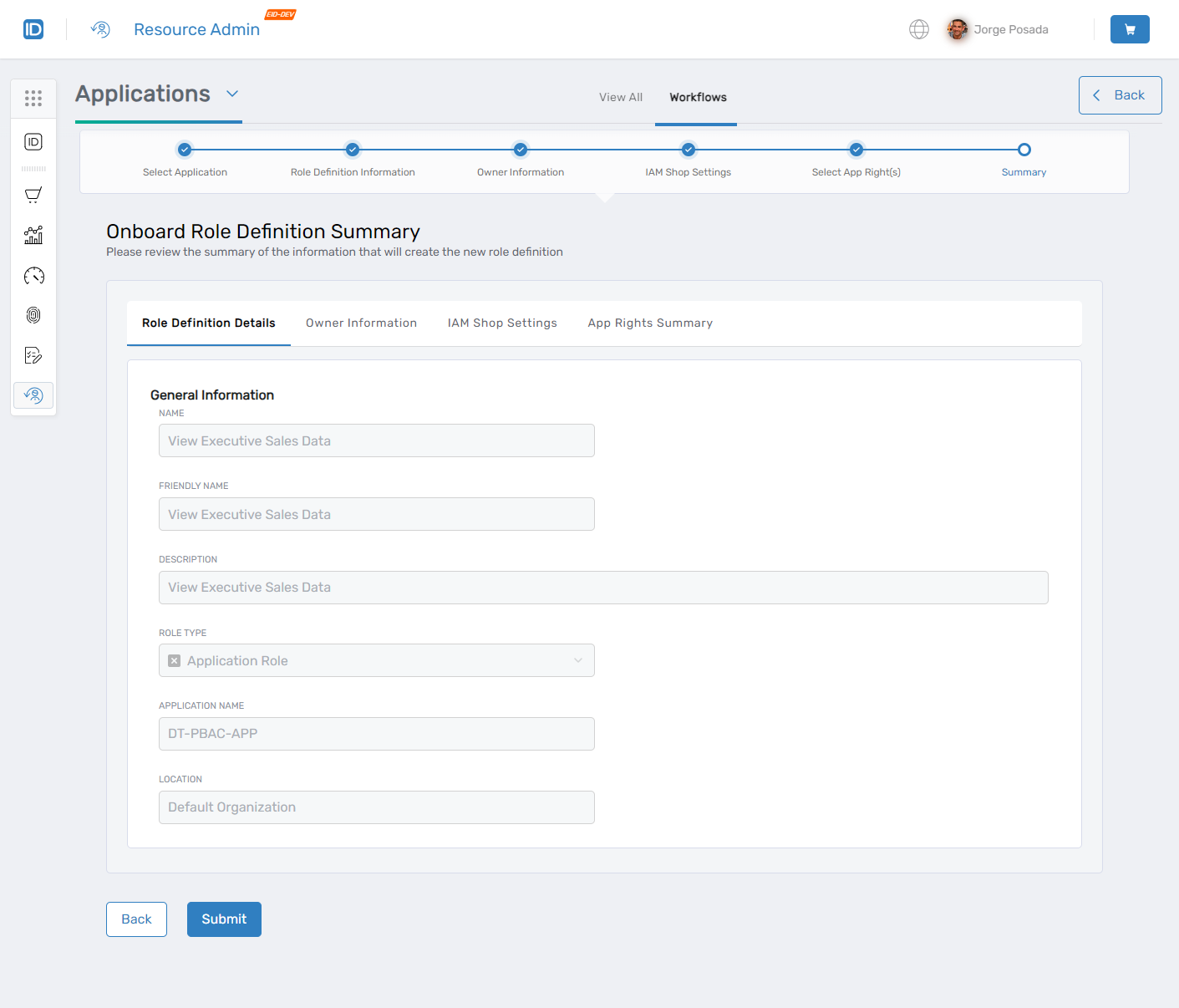
Task: Switch to the App Rights Summary tab
Action: click(x=649, y=323)
